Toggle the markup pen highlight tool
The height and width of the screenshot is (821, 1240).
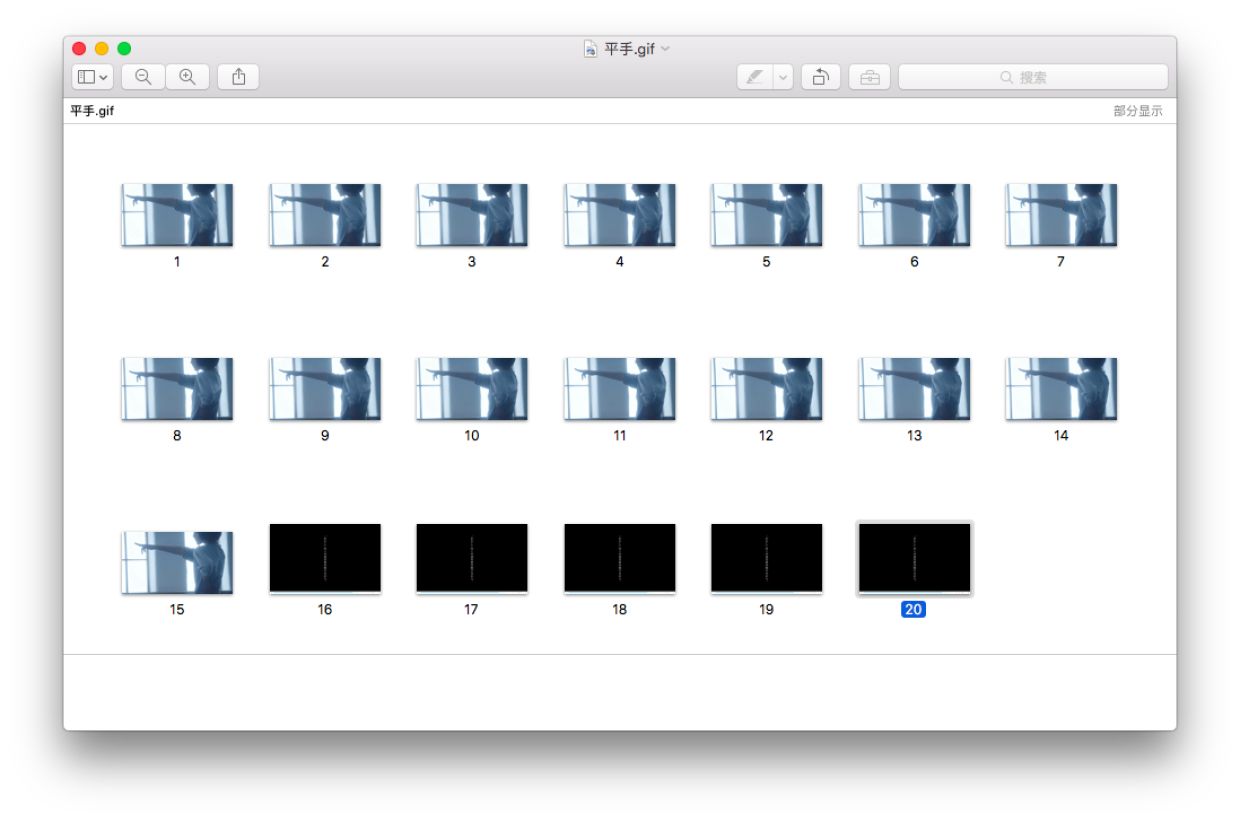coord(755,77)
